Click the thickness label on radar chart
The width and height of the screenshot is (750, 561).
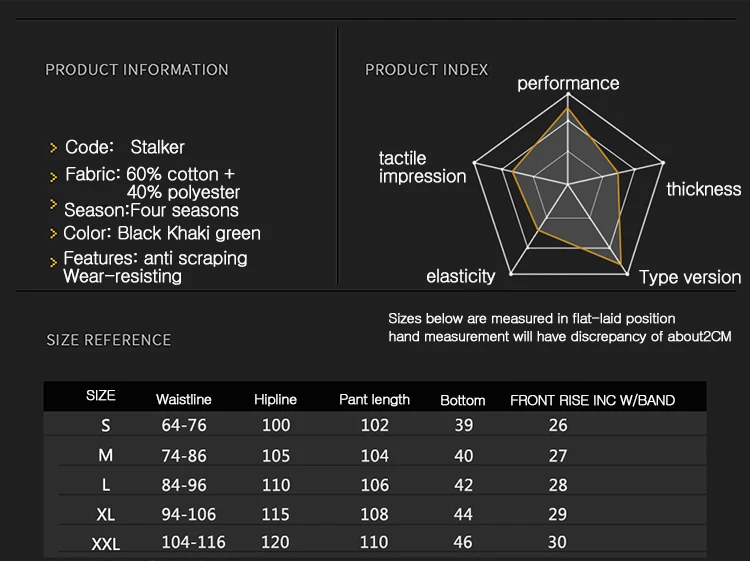(704, 189)
